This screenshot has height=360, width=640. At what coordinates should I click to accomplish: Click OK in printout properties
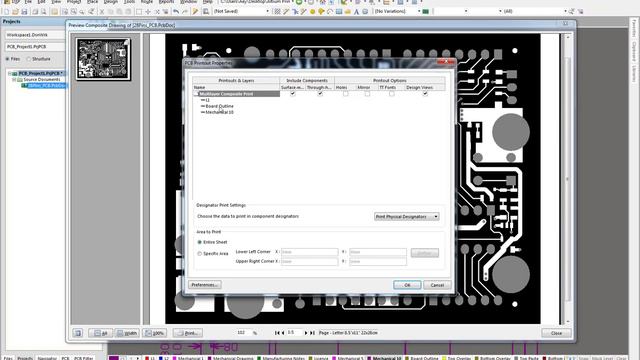point(407,285)
